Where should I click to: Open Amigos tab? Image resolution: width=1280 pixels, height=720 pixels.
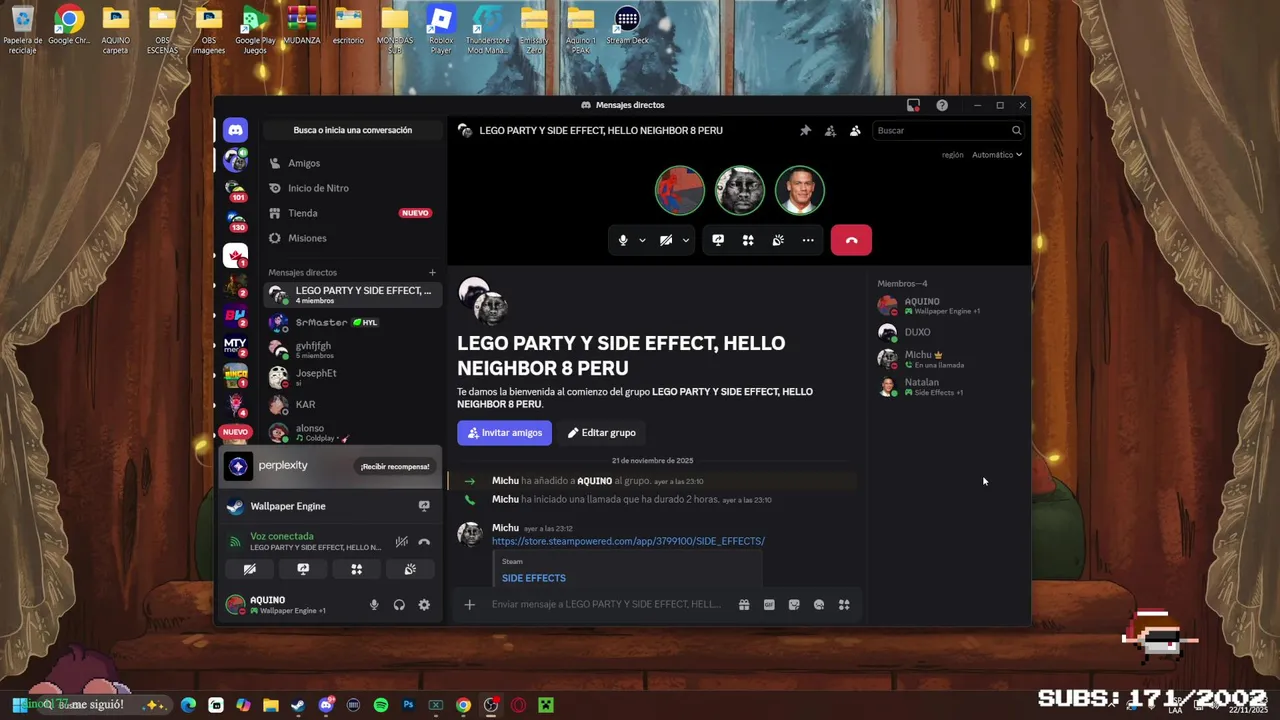pyautogui.click(x=352, y=163)
